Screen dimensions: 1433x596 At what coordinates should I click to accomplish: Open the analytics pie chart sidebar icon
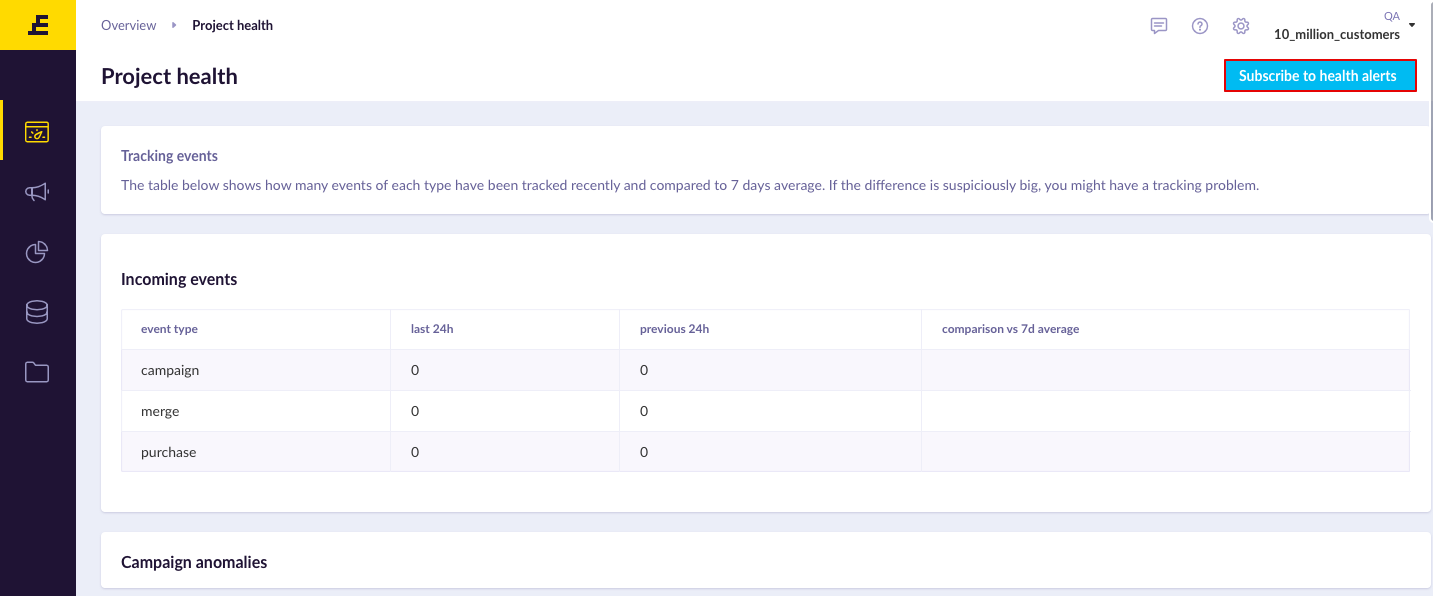tap(37, 252)
